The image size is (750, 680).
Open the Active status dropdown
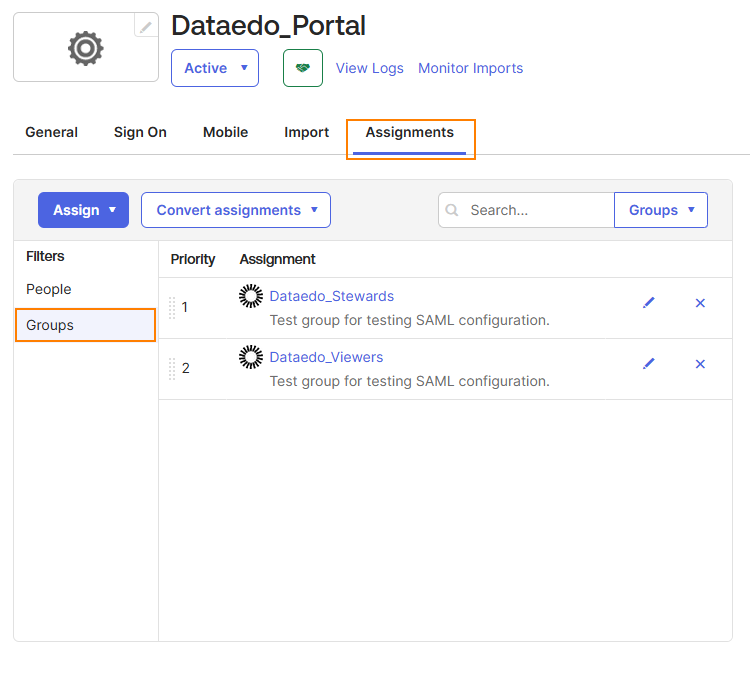tap(215, 68)
